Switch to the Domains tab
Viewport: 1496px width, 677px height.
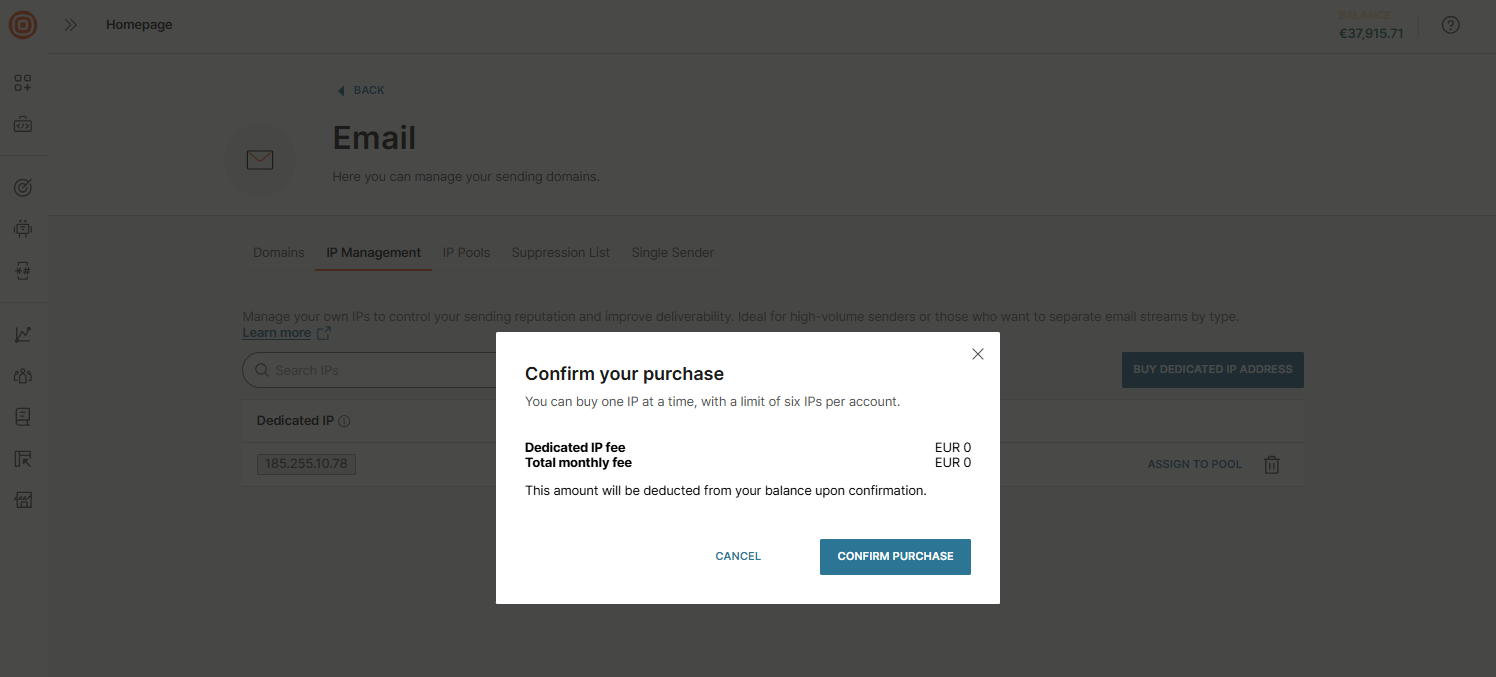pyautogui.click(x=278, y=252)
